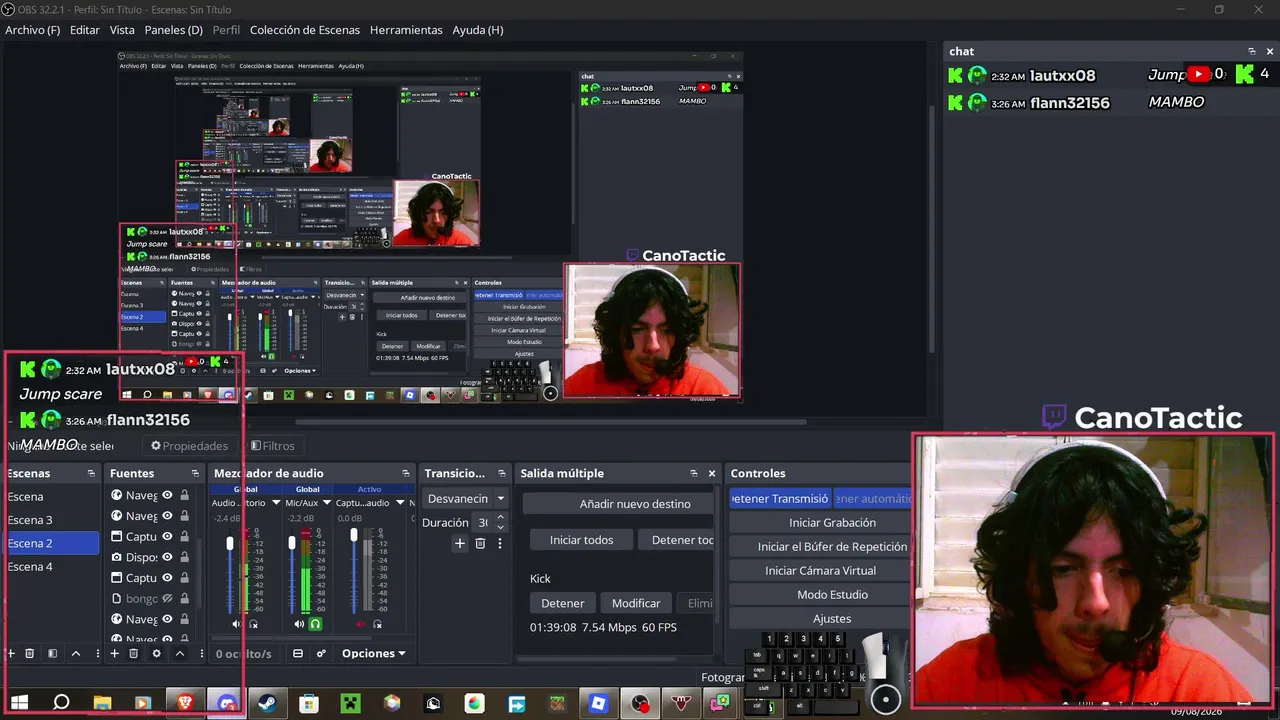Start the virtual camera
Image resolution: width=1280 pixels, height=720 pixels.
coord(820,571)
